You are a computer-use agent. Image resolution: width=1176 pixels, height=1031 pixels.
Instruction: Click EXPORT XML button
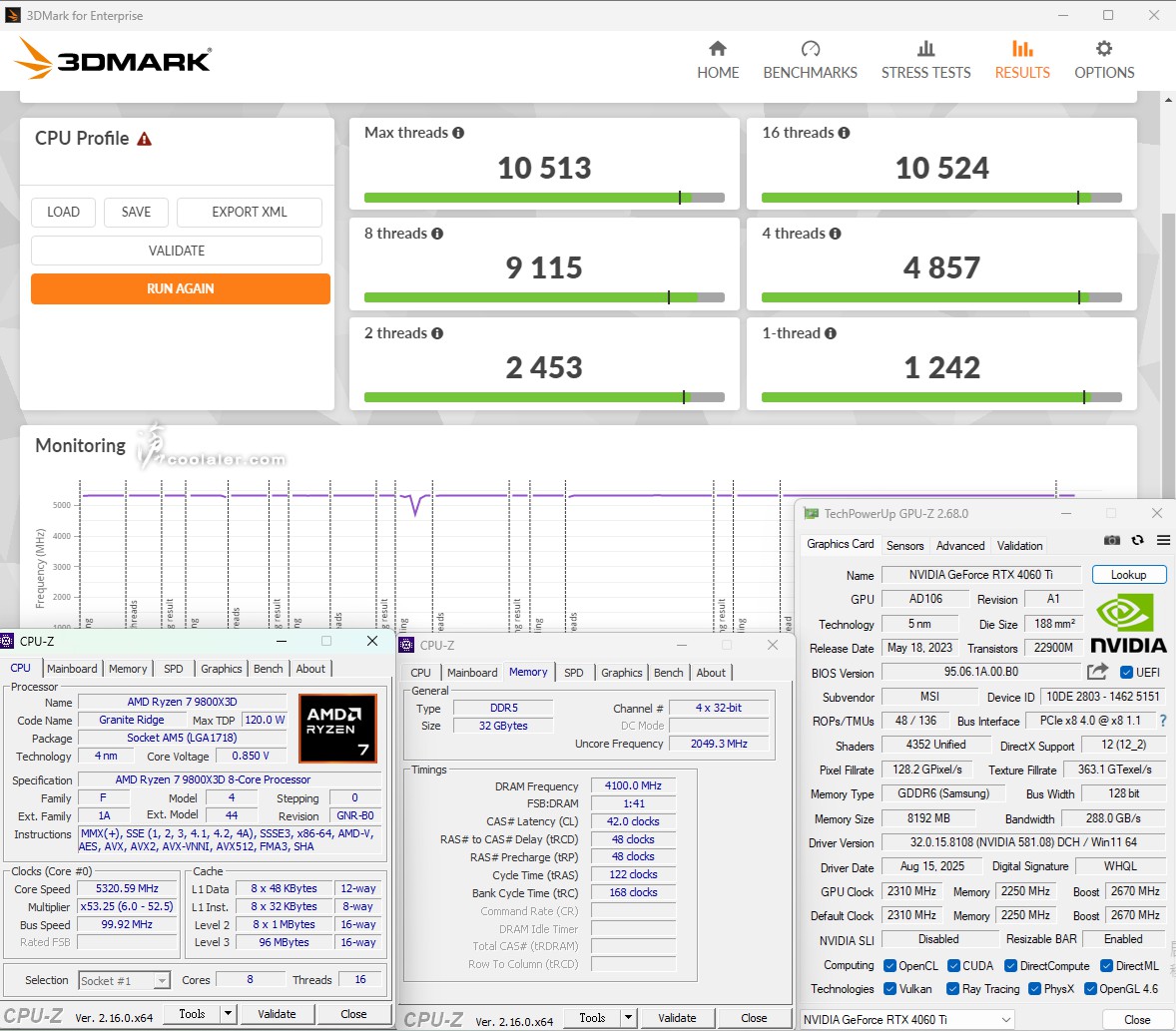point(249,213)
